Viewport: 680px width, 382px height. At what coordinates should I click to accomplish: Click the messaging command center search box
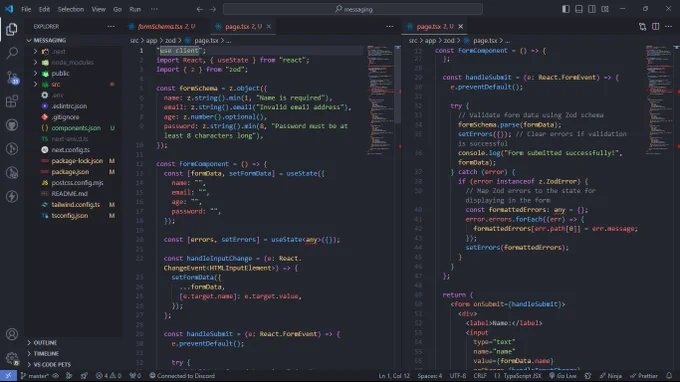click(x=353, y=9)
